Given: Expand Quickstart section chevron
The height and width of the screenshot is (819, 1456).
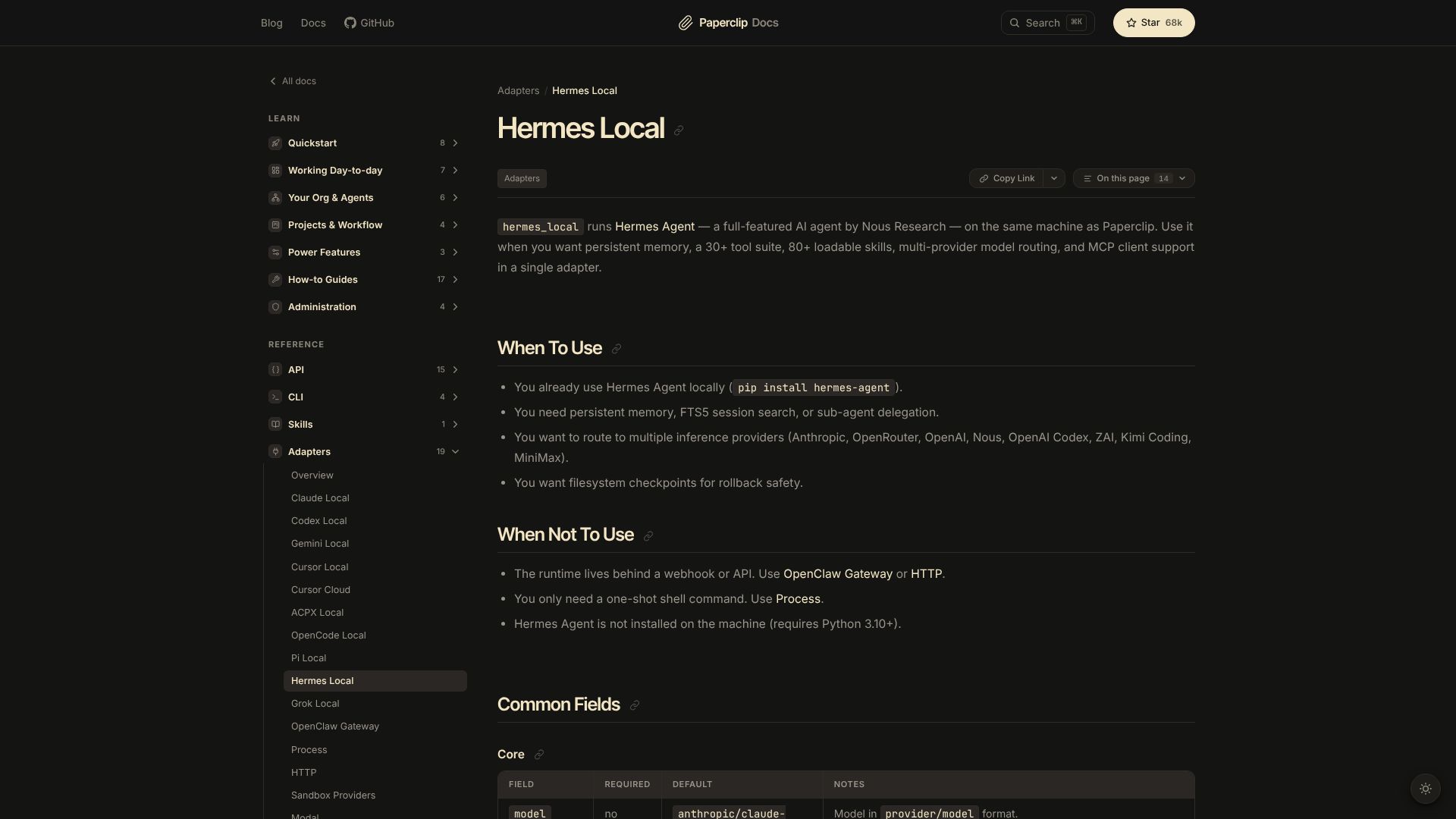Looking at the screenshot, I should pyautogui.click(x=455, y=143).
